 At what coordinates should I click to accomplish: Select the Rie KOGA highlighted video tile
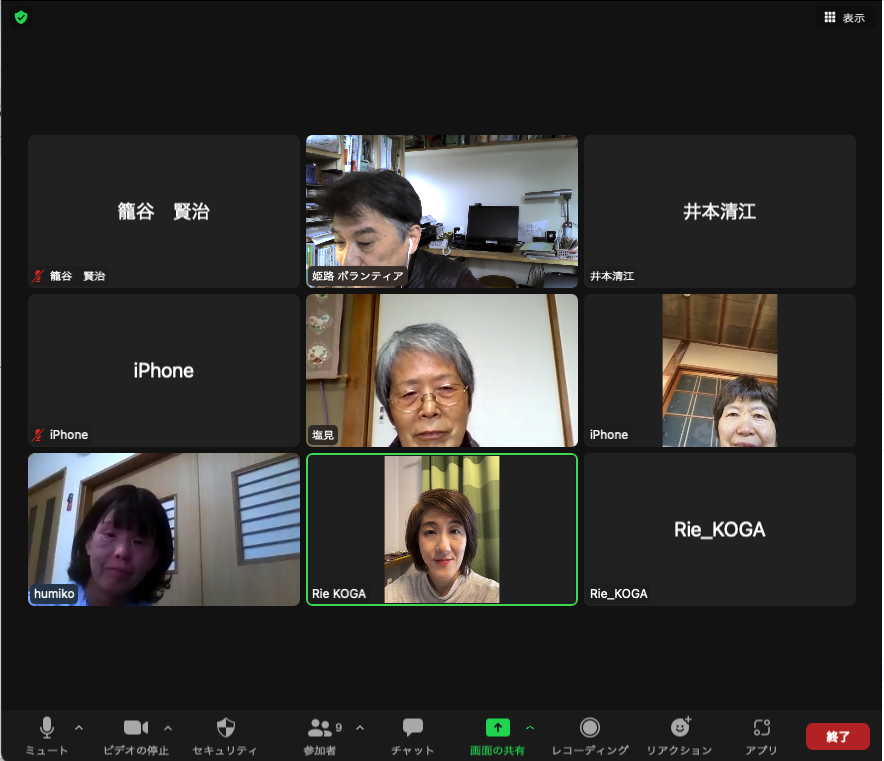coord(442,529)
